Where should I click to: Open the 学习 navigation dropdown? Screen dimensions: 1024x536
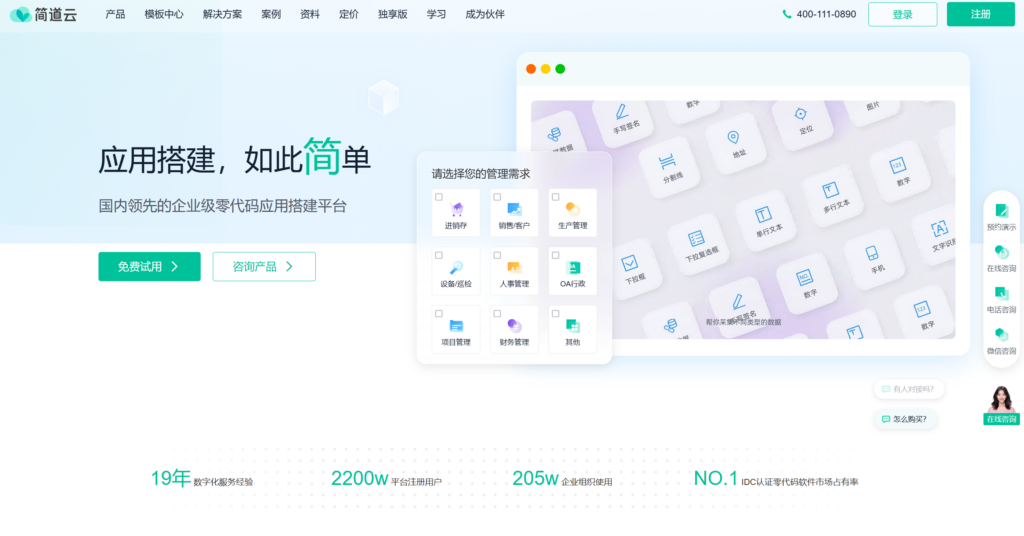tap(436, 15)
